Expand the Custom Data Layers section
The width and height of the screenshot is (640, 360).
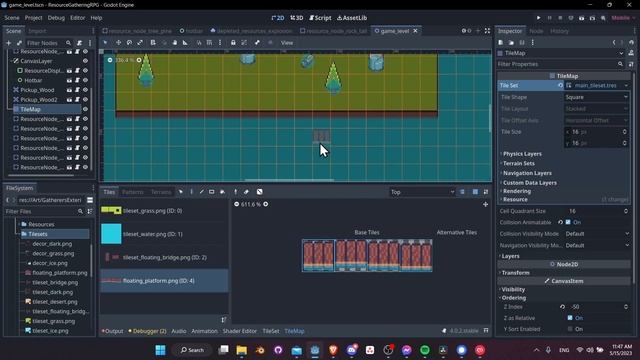click(529, 183)
